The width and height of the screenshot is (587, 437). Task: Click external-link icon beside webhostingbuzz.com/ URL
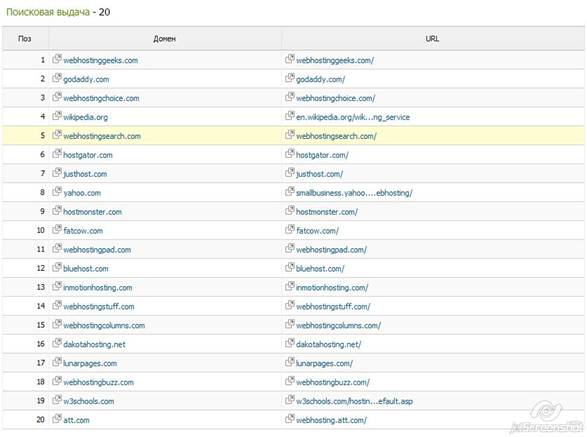(289, 381)
